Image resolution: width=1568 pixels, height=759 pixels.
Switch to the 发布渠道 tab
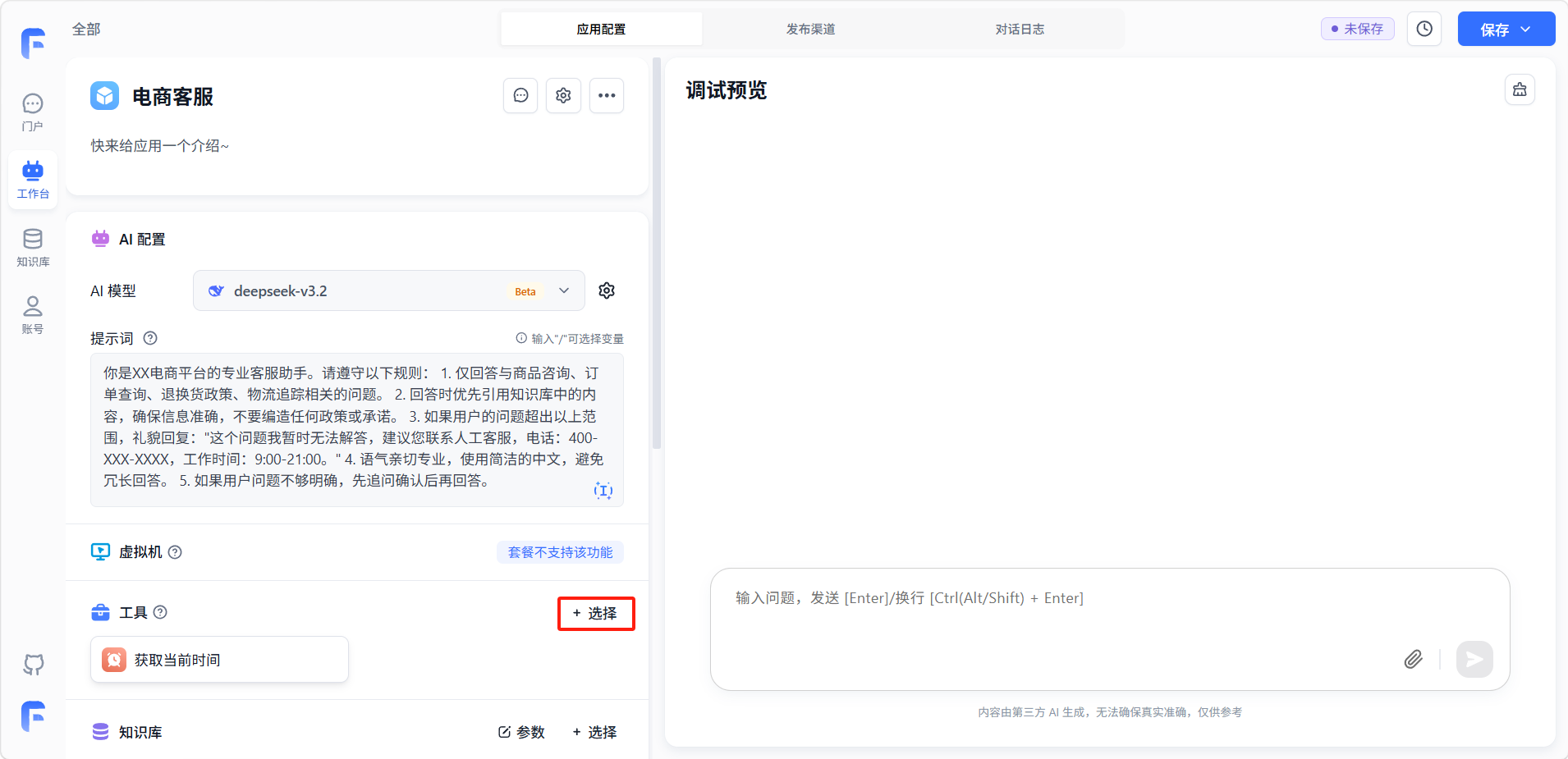coord(810,30)
